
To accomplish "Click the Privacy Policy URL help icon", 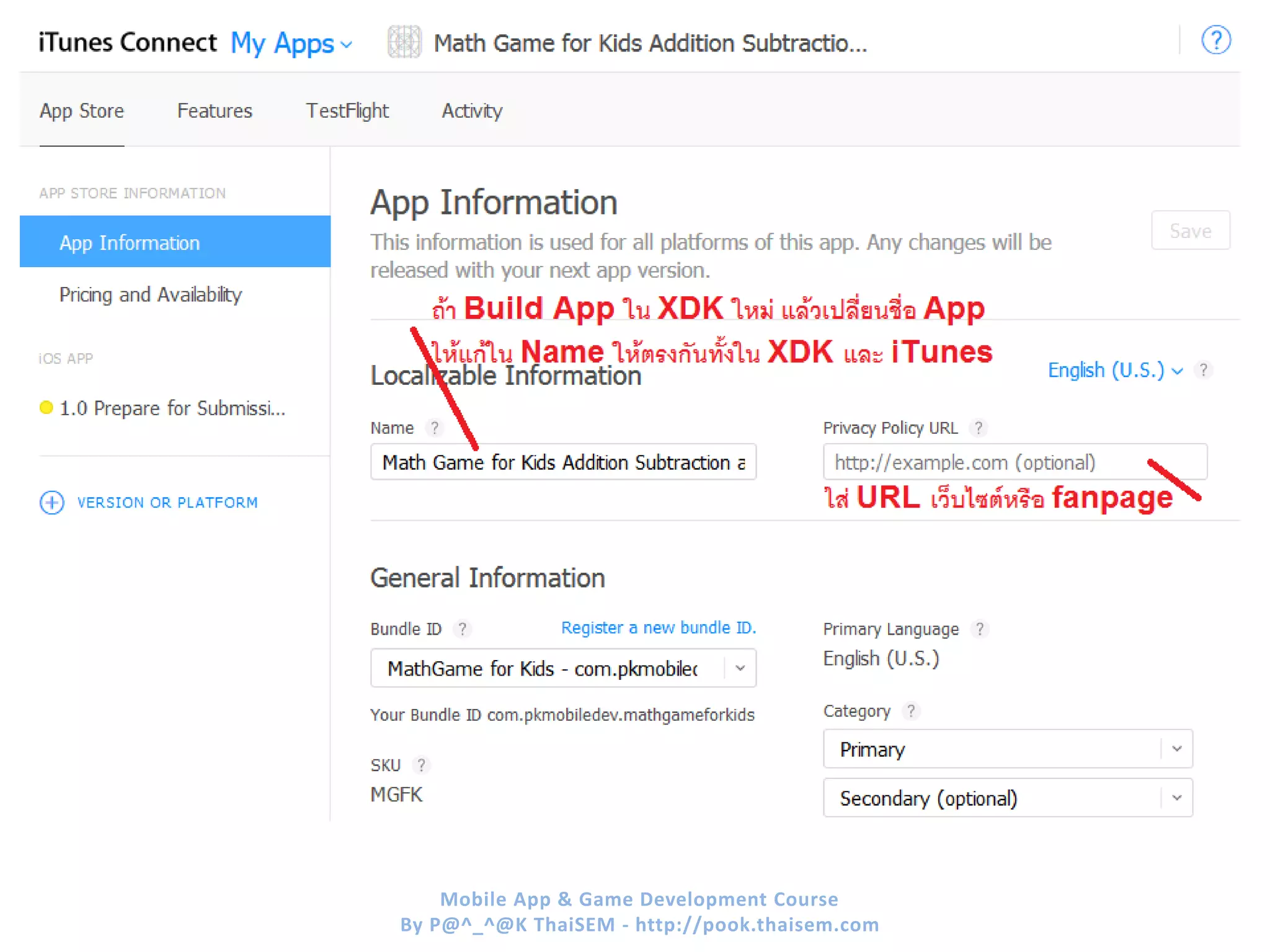I will coord(979,428).
